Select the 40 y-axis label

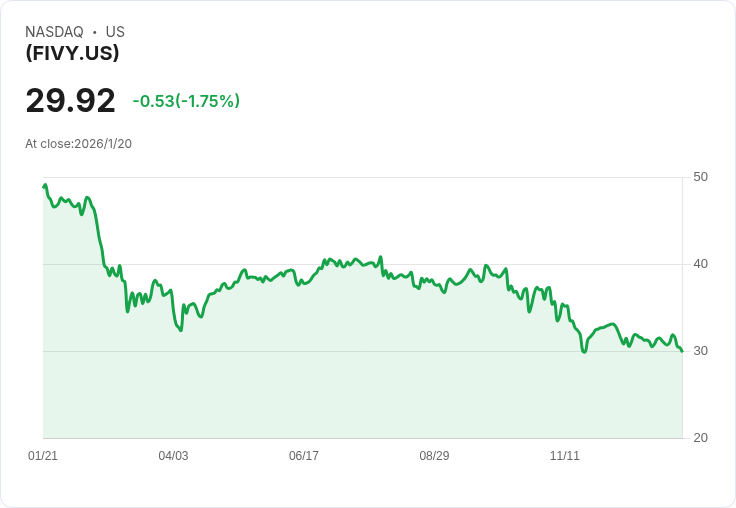click(700, 264)
